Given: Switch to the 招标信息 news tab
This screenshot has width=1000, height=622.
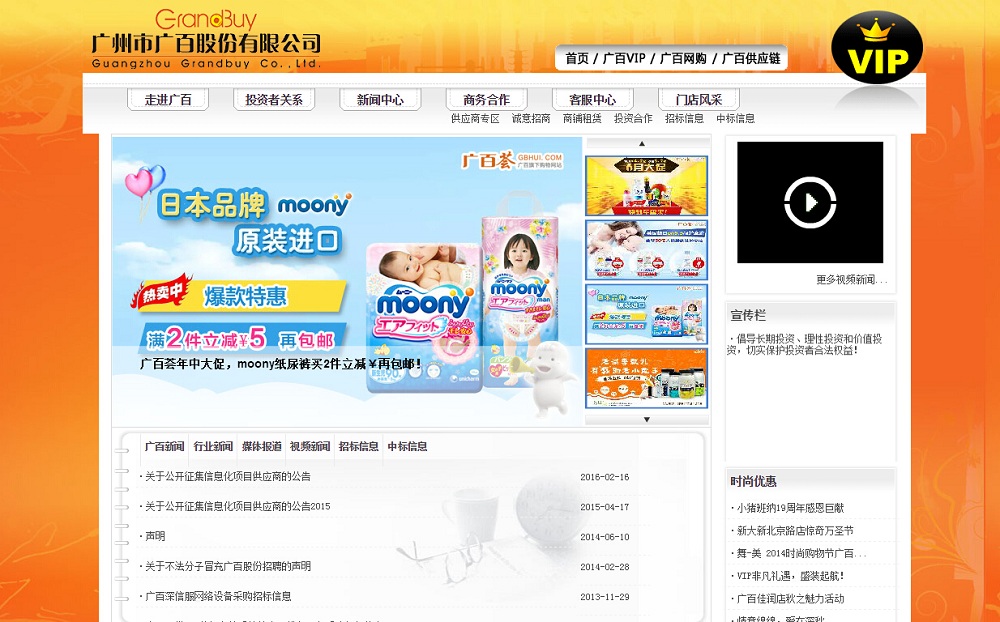Looking at the screenshot, I should (358, 447).
